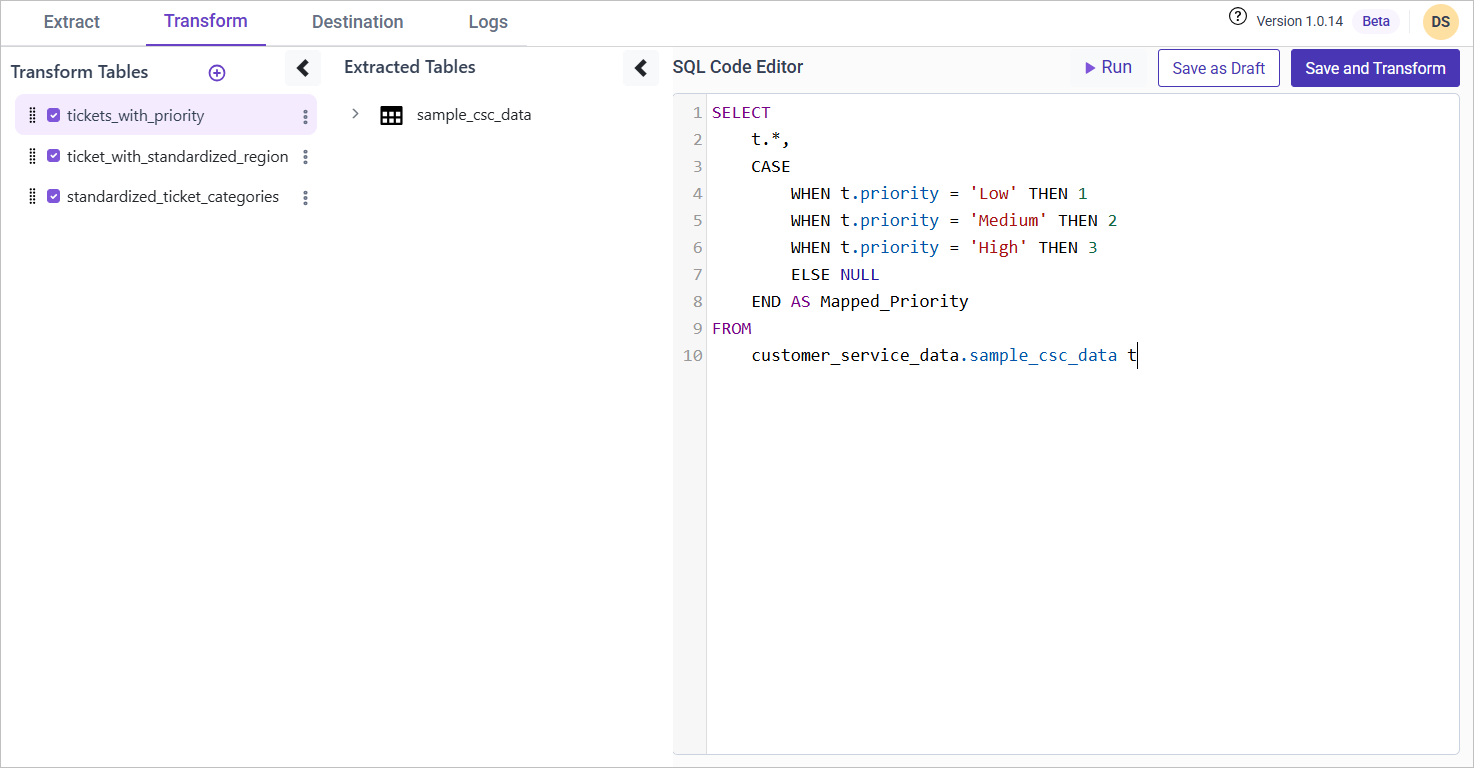The width and height of the screenshot is (1474, 768).
Task: Open options menu for standardized_ticket_categories
Action: [305, 198]
